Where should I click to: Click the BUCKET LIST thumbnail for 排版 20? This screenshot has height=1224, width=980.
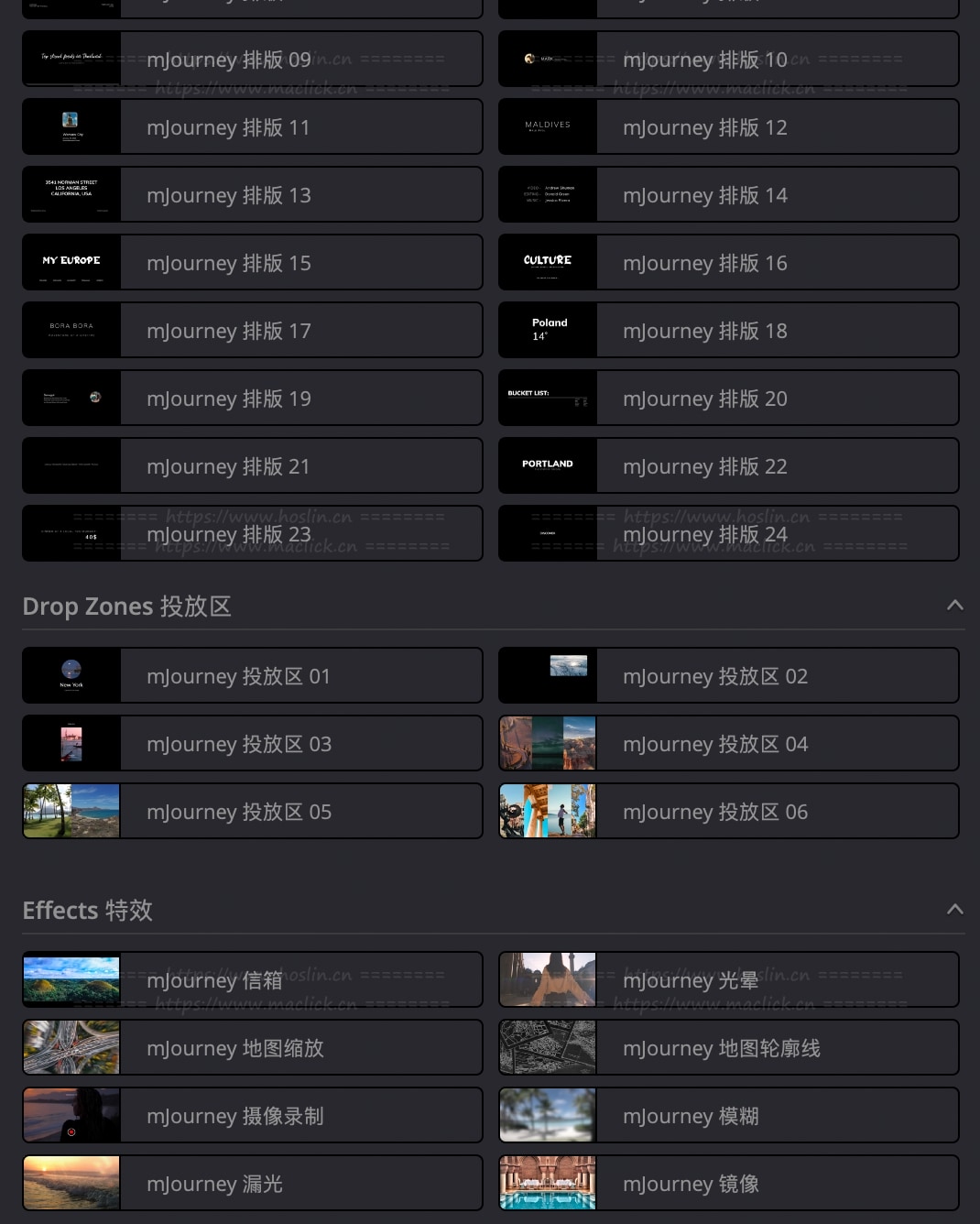tap(548, 398)
